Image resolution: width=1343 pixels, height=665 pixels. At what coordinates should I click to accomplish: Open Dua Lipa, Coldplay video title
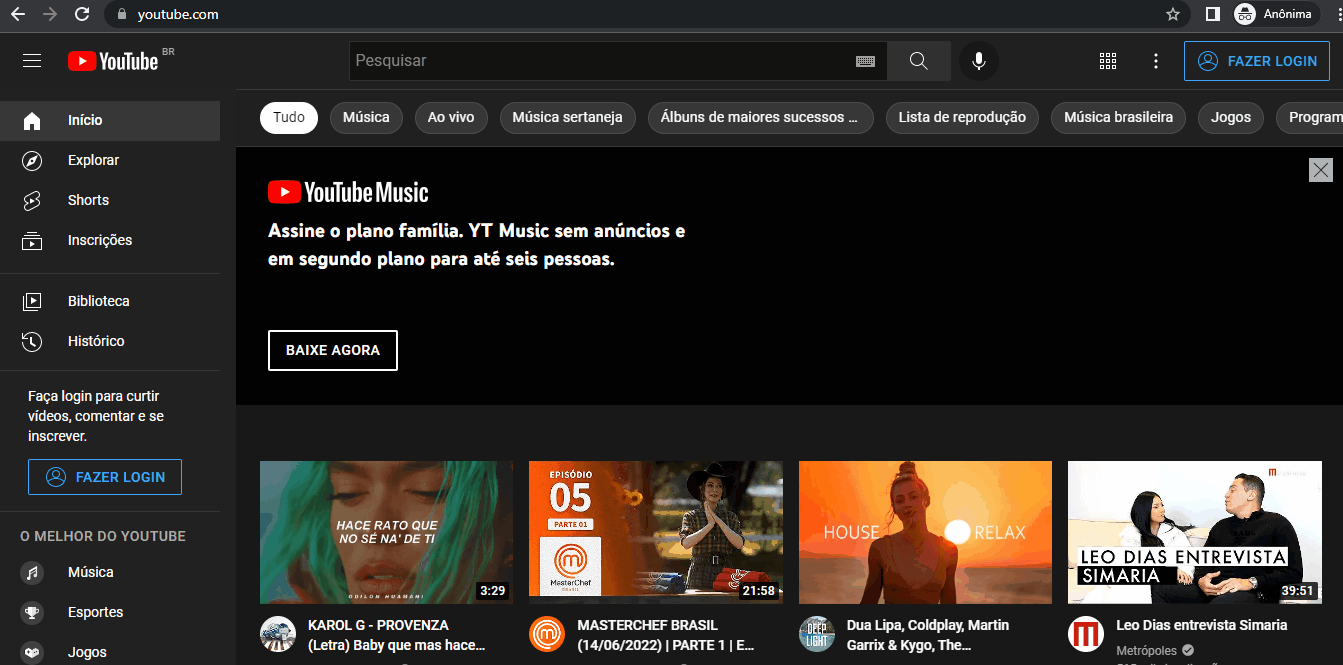pos(929,635)
